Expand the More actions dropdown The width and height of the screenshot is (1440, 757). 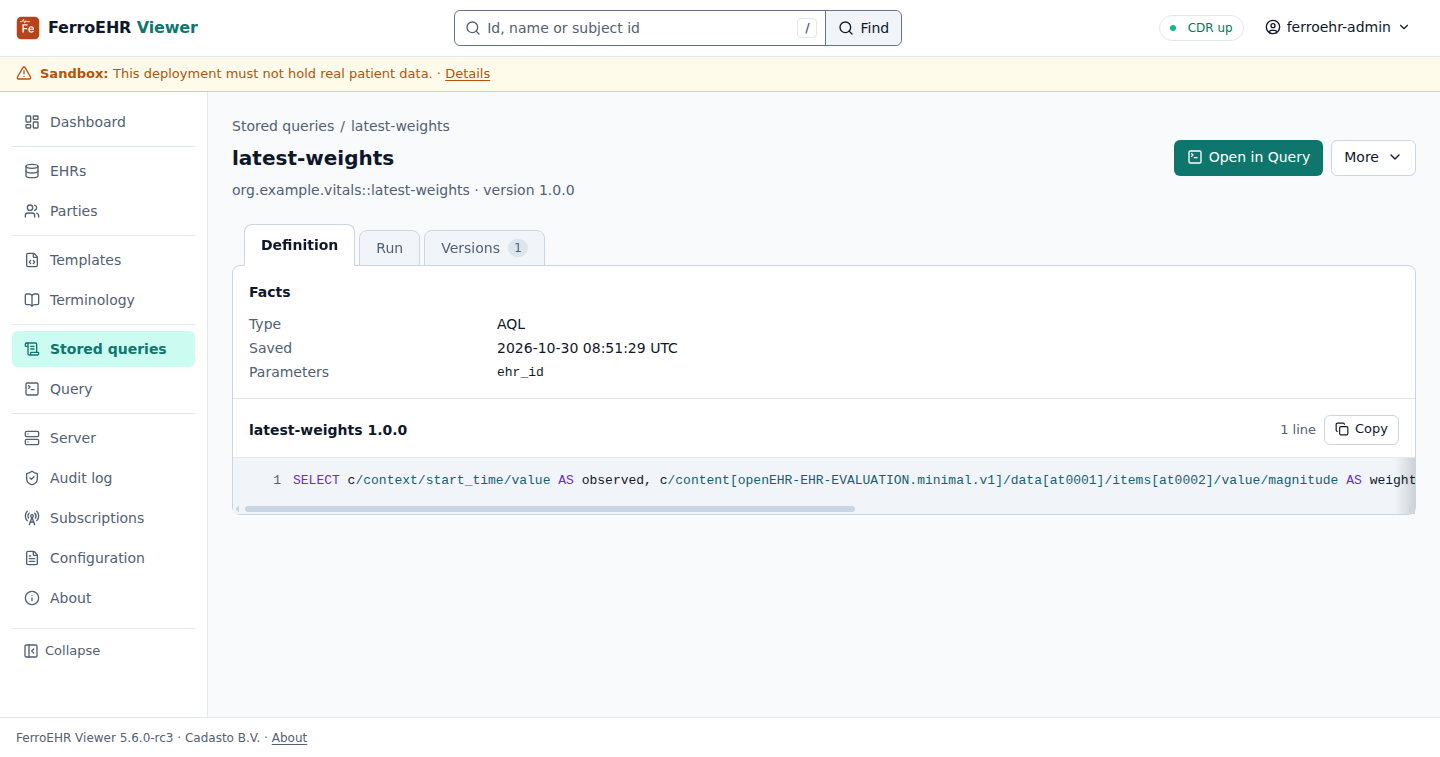(1373, 158)
